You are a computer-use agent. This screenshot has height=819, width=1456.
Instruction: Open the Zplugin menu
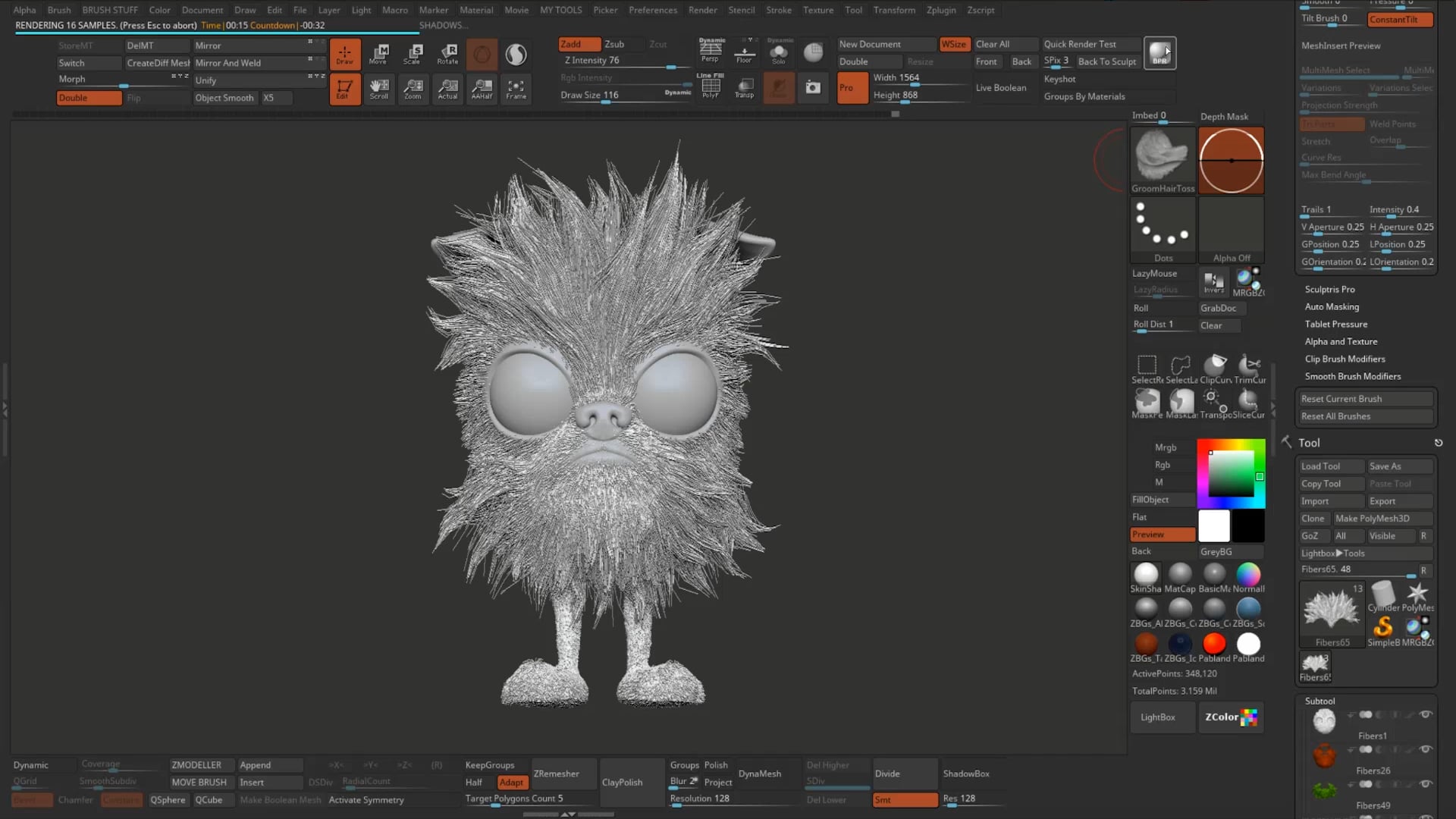pos(941,10)
